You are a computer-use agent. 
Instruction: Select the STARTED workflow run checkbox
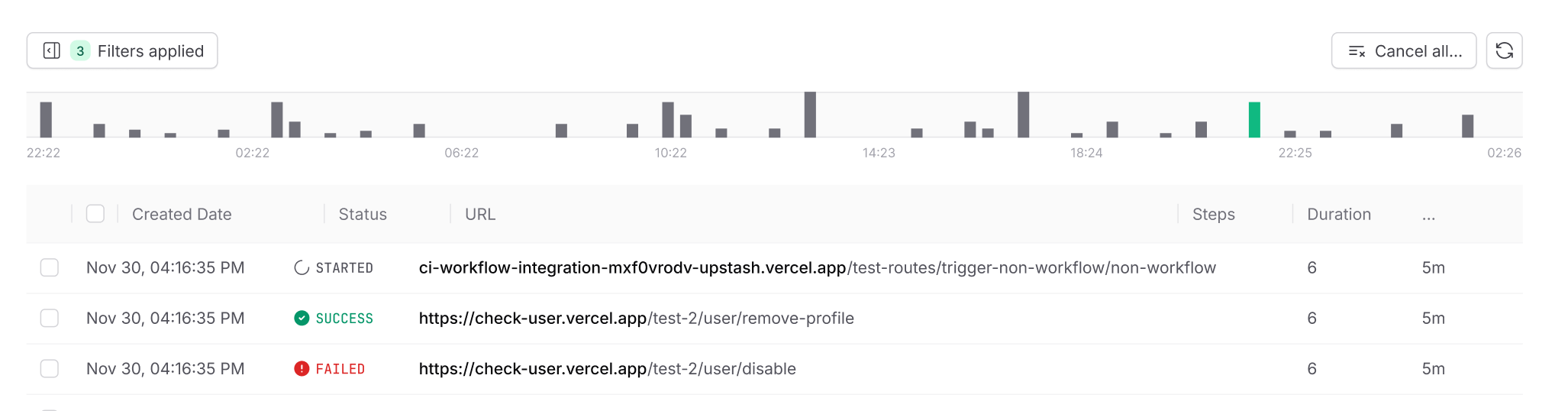pyautogui.click(x=50, y=267)
